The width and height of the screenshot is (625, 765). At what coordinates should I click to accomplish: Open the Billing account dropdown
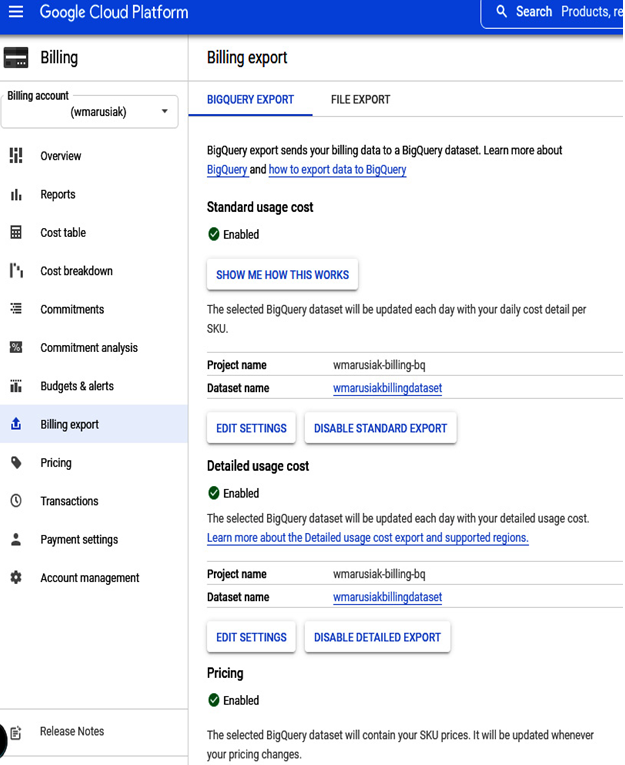pos(90,112)
